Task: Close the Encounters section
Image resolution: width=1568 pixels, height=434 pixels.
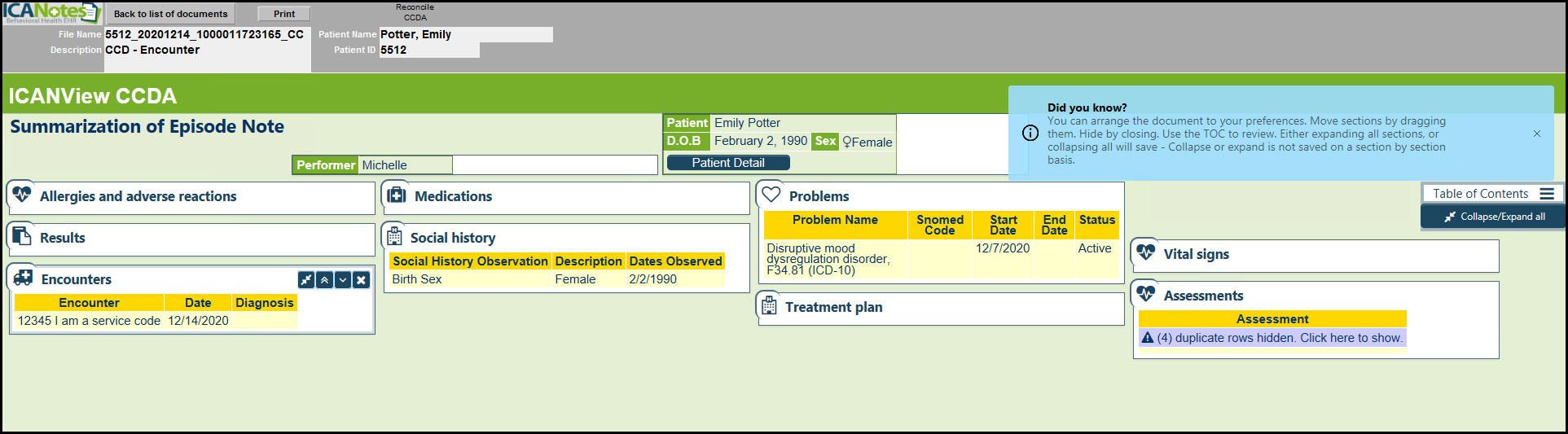Action: tap(362, 280)
